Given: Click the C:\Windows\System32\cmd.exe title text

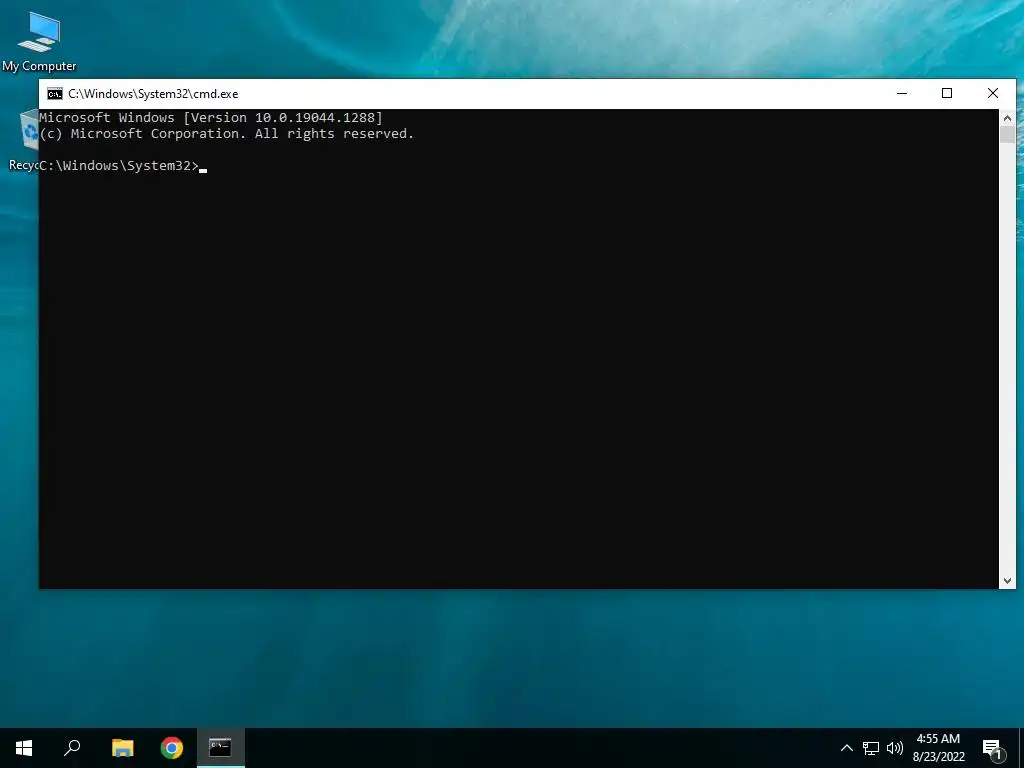Looking at the screenshot, I should (x=153, y=94).
